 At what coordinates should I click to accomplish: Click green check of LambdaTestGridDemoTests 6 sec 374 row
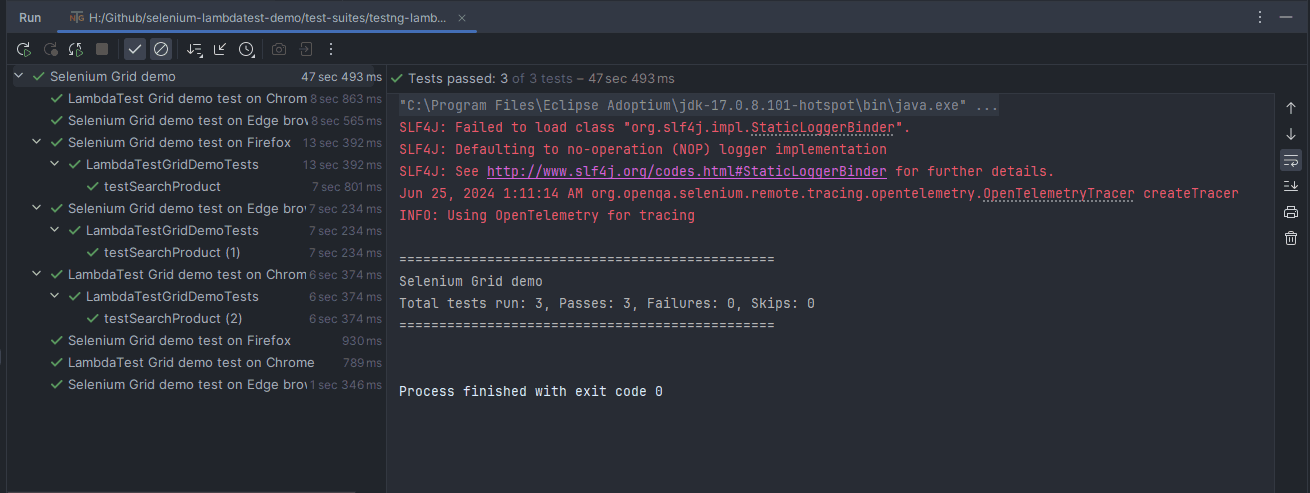[75, 296]
